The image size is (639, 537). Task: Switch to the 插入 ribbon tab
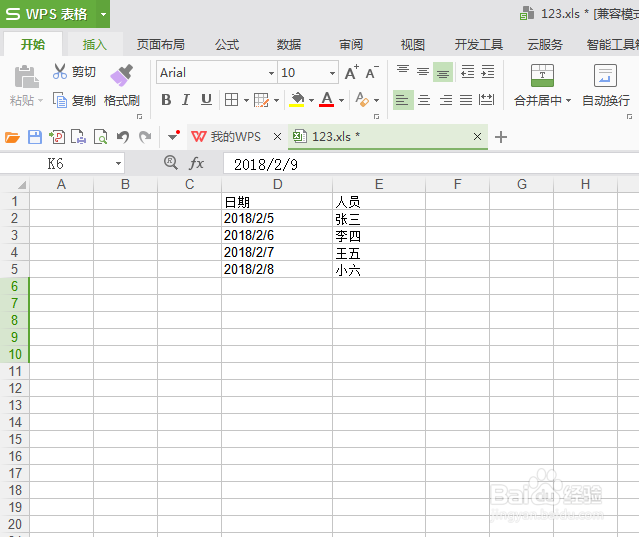[x=95, y=44]
